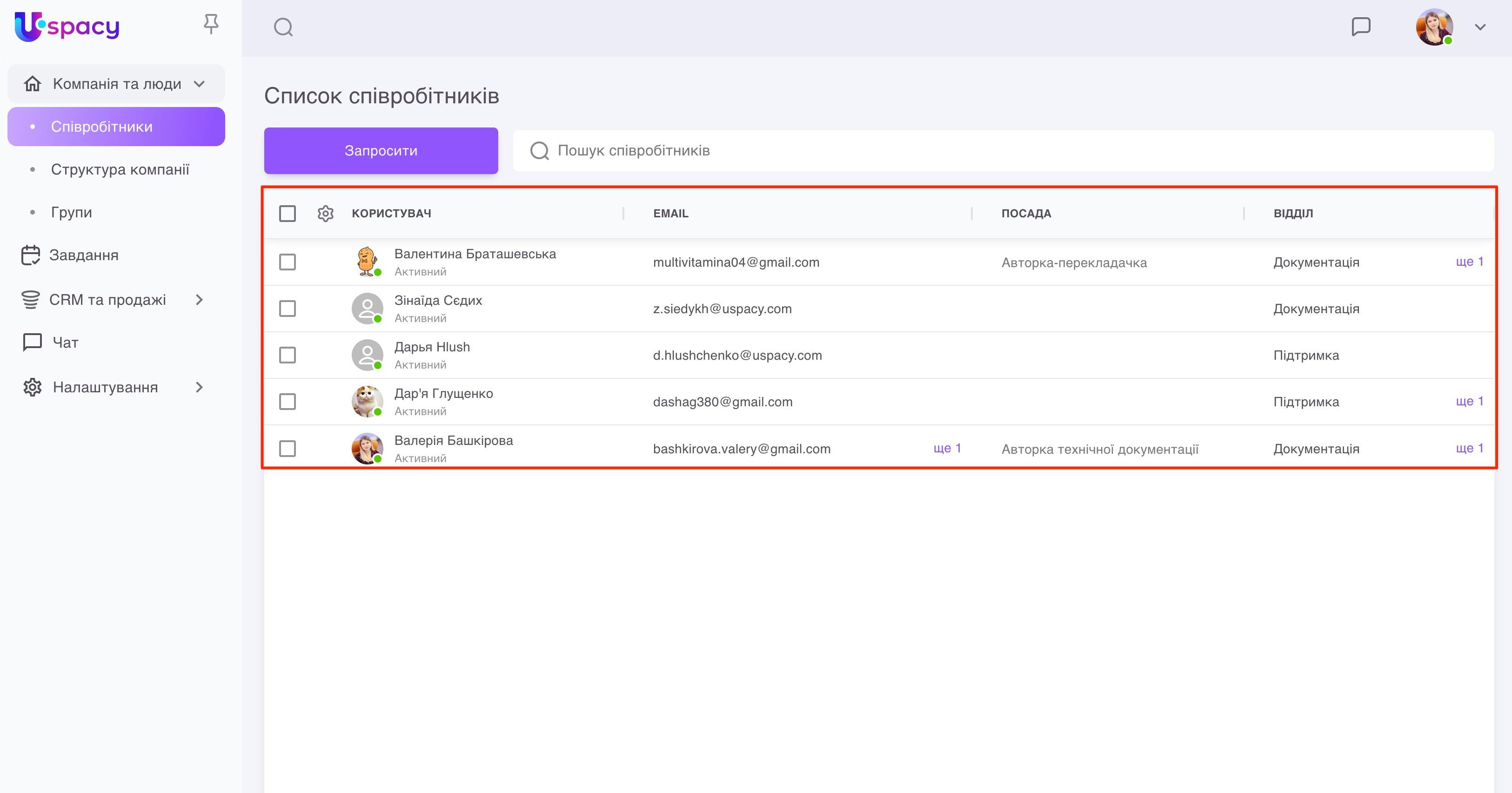The image size is (1512, 793).
Task: Click table column settings gear icon
Action: tap(325, 214)
